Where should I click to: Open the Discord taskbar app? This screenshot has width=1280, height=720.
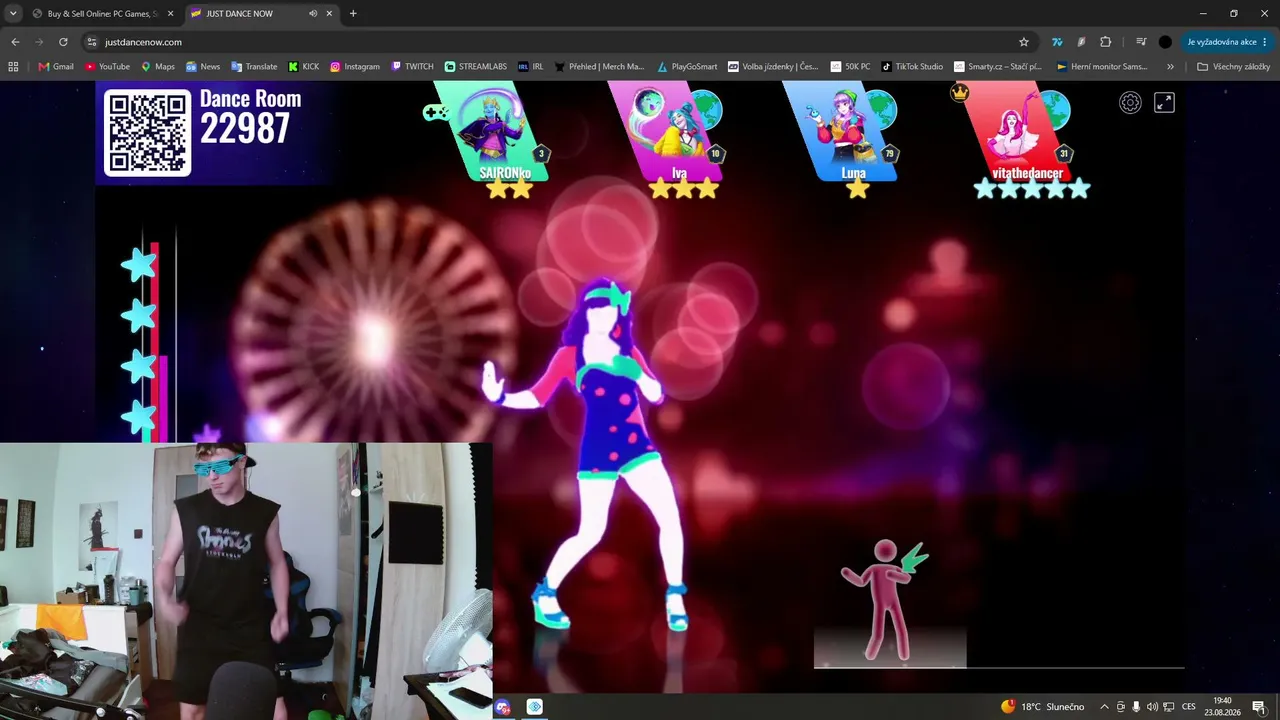pyautogui.click(x=503, y=707)
